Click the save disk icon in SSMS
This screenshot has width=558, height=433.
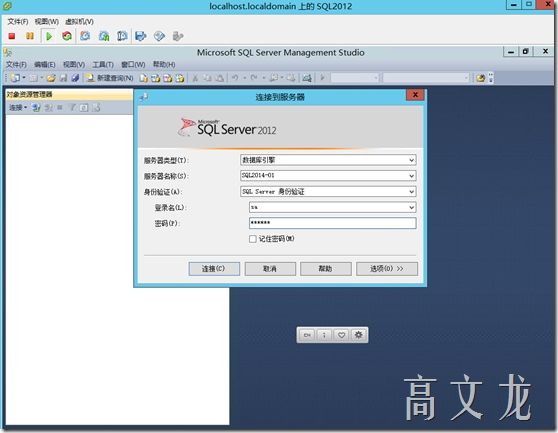coord(63,78)
